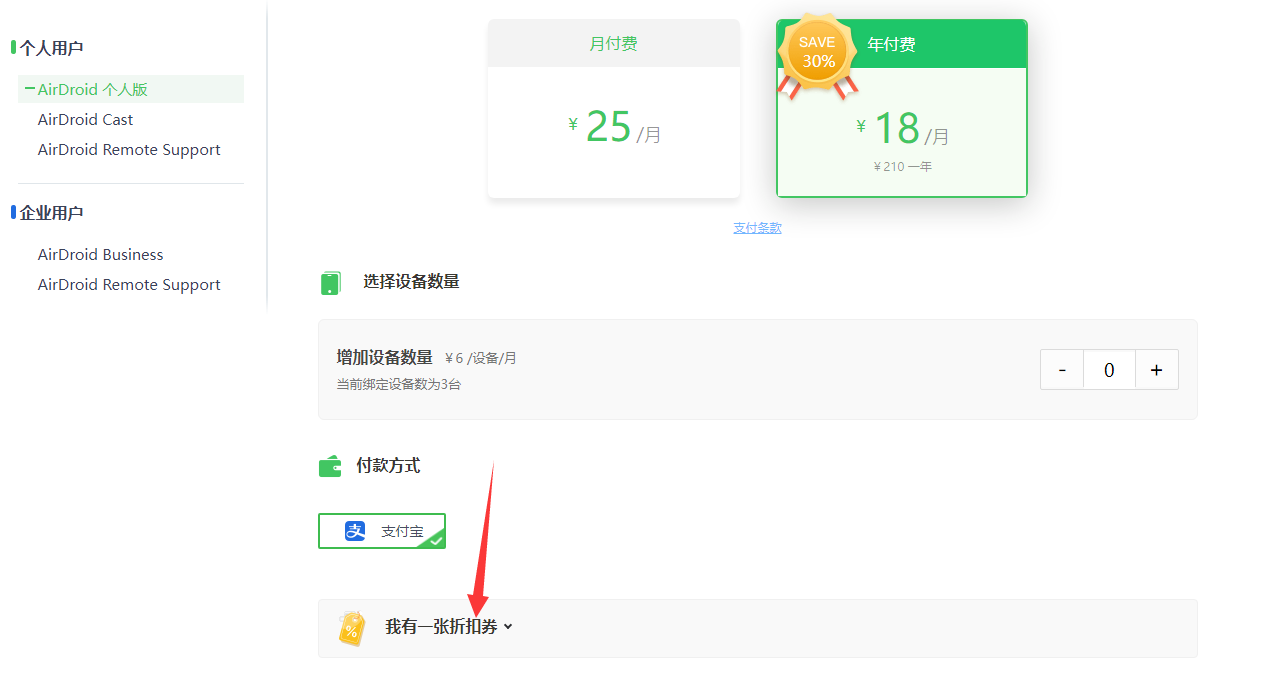Open AirDroid Remote Support under 企业用户
This screenshot has width=1261, height=693.
[129, 284]
